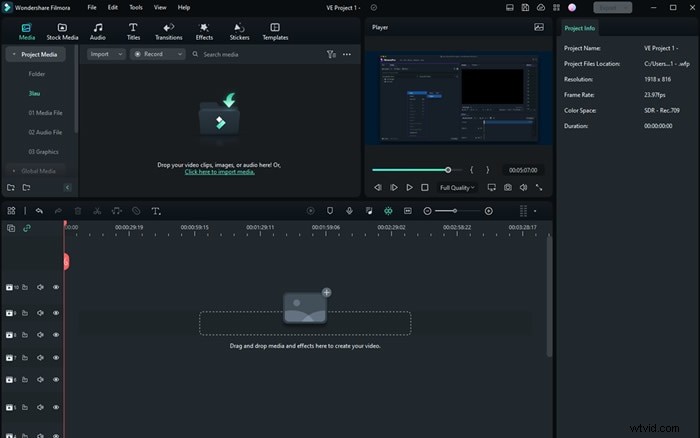Mute the top timeline track
The width and height of the screenshot is (700, 438).
click(x=41, y=287)
